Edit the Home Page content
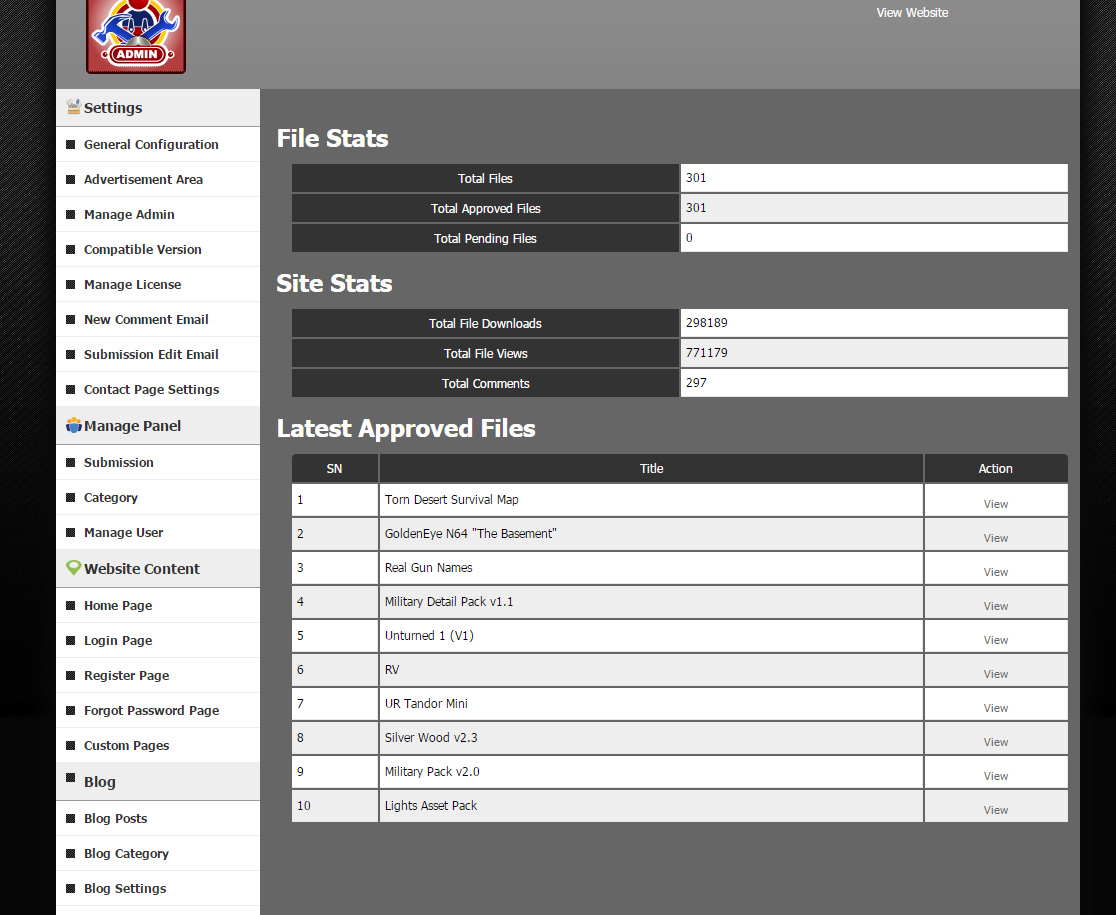The image size is (1116, 915). pos(118,605)
